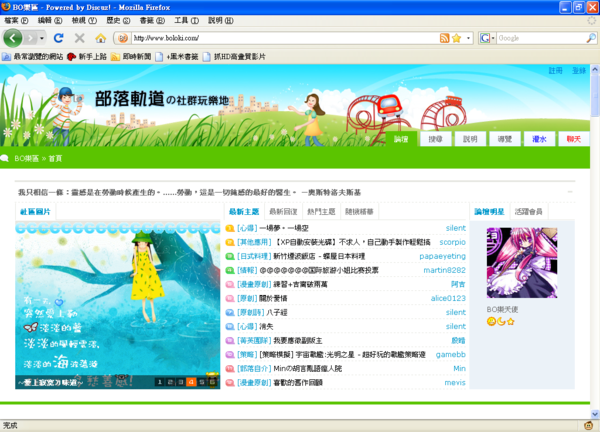This screenshot has height=432, width=600.
Task: Open the 導覽 navigation tab
Action: point(504,139)
